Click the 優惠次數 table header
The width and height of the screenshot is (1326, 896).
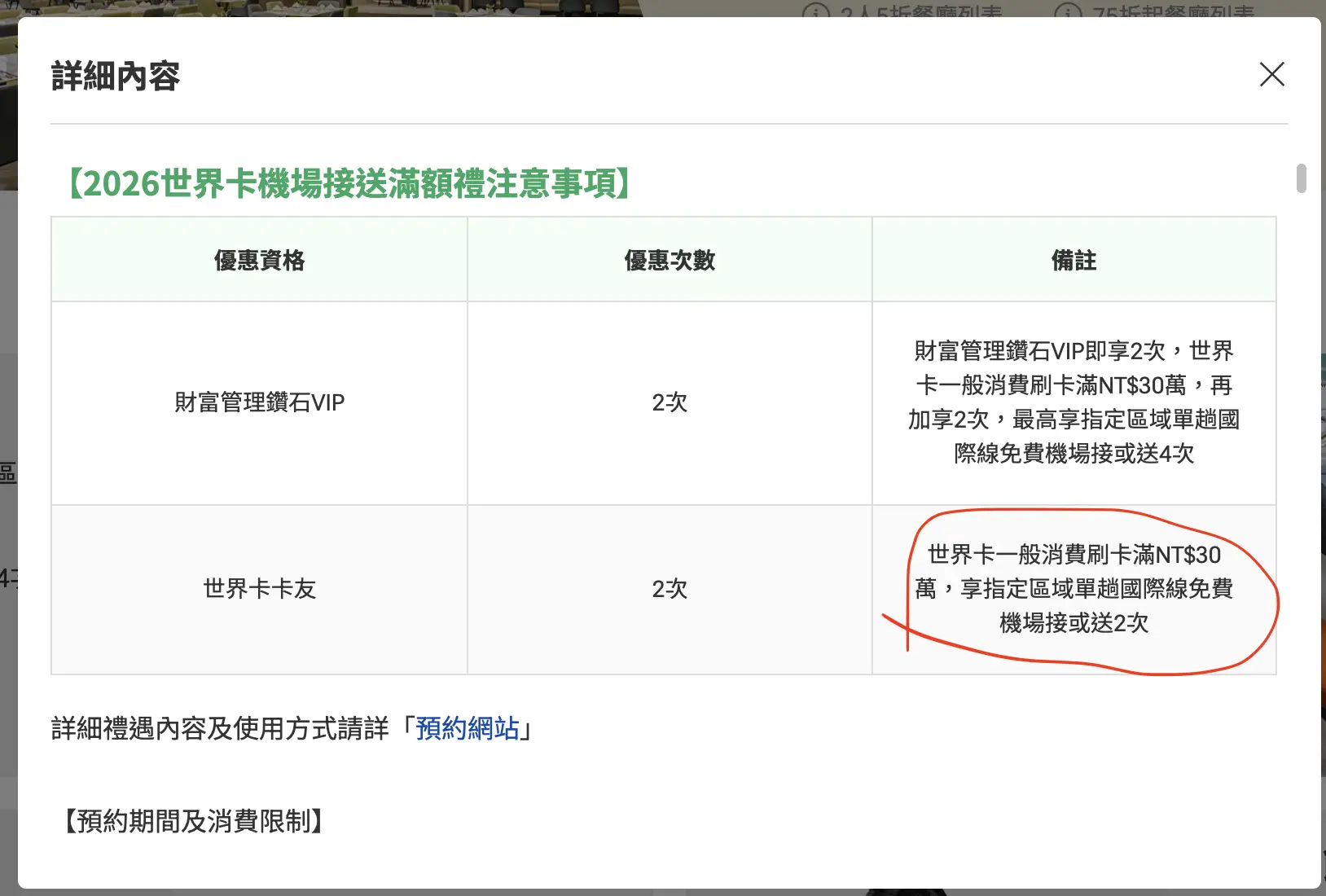click(669, 259)
